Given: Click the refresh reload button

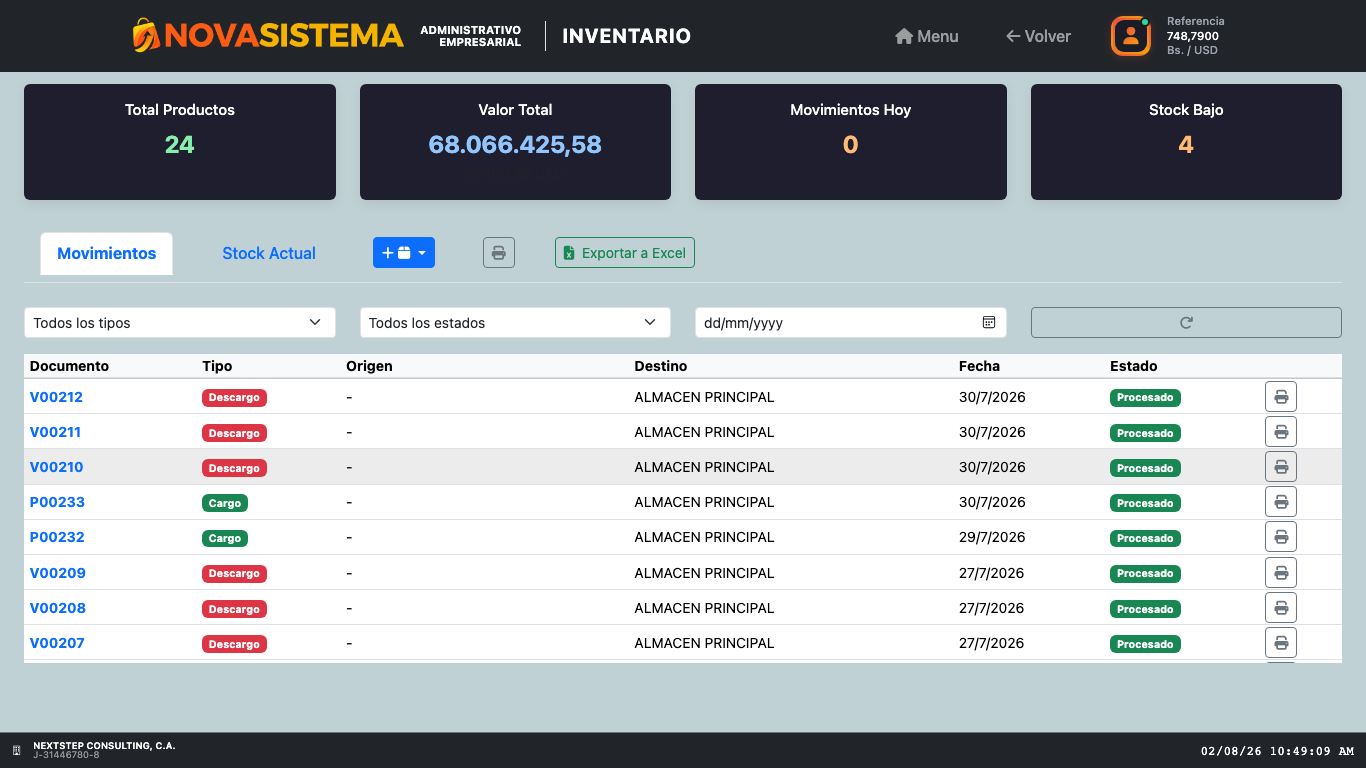Looking at the screenshot, I should point(1186,323).
